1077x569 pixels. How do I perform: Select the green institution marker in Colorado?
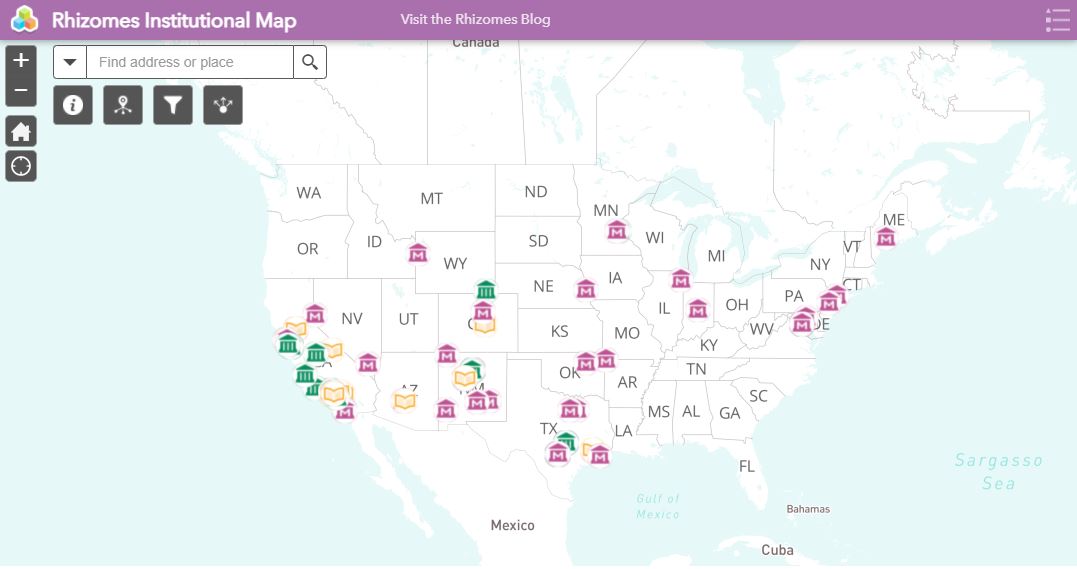pos(486,291)
